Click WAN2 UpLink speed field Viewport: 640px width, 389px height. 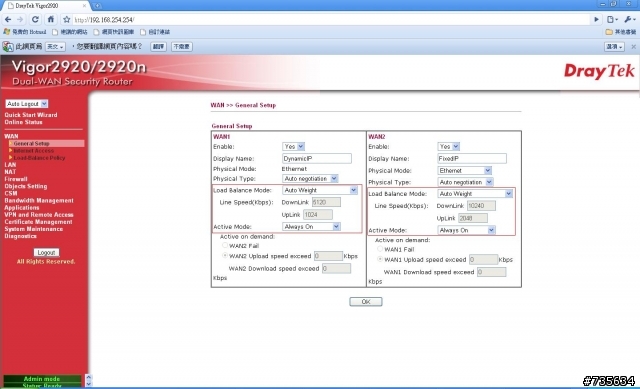click(x=473, y=218)
